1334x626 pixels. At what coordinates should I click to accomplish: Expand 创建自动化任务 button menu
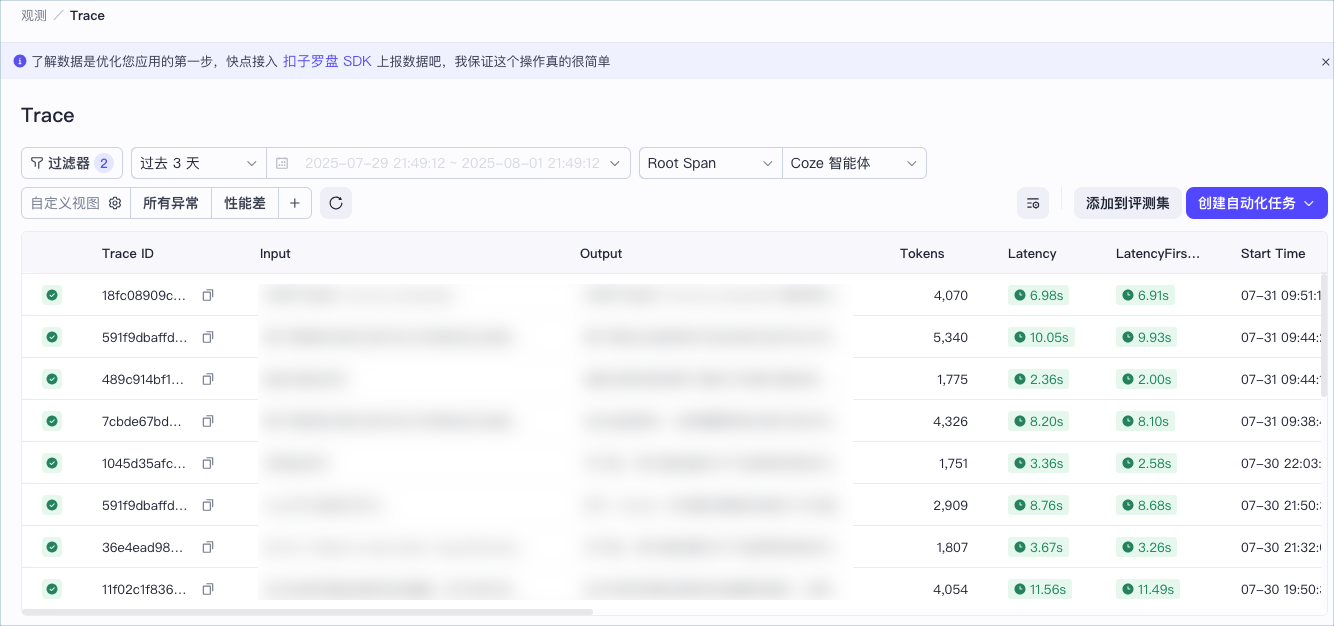click(x=1257, y=203)
